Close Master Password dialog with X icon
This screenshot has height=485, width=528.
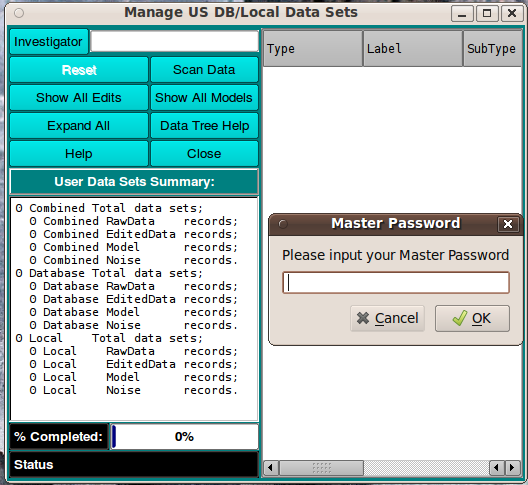(508, 224)
